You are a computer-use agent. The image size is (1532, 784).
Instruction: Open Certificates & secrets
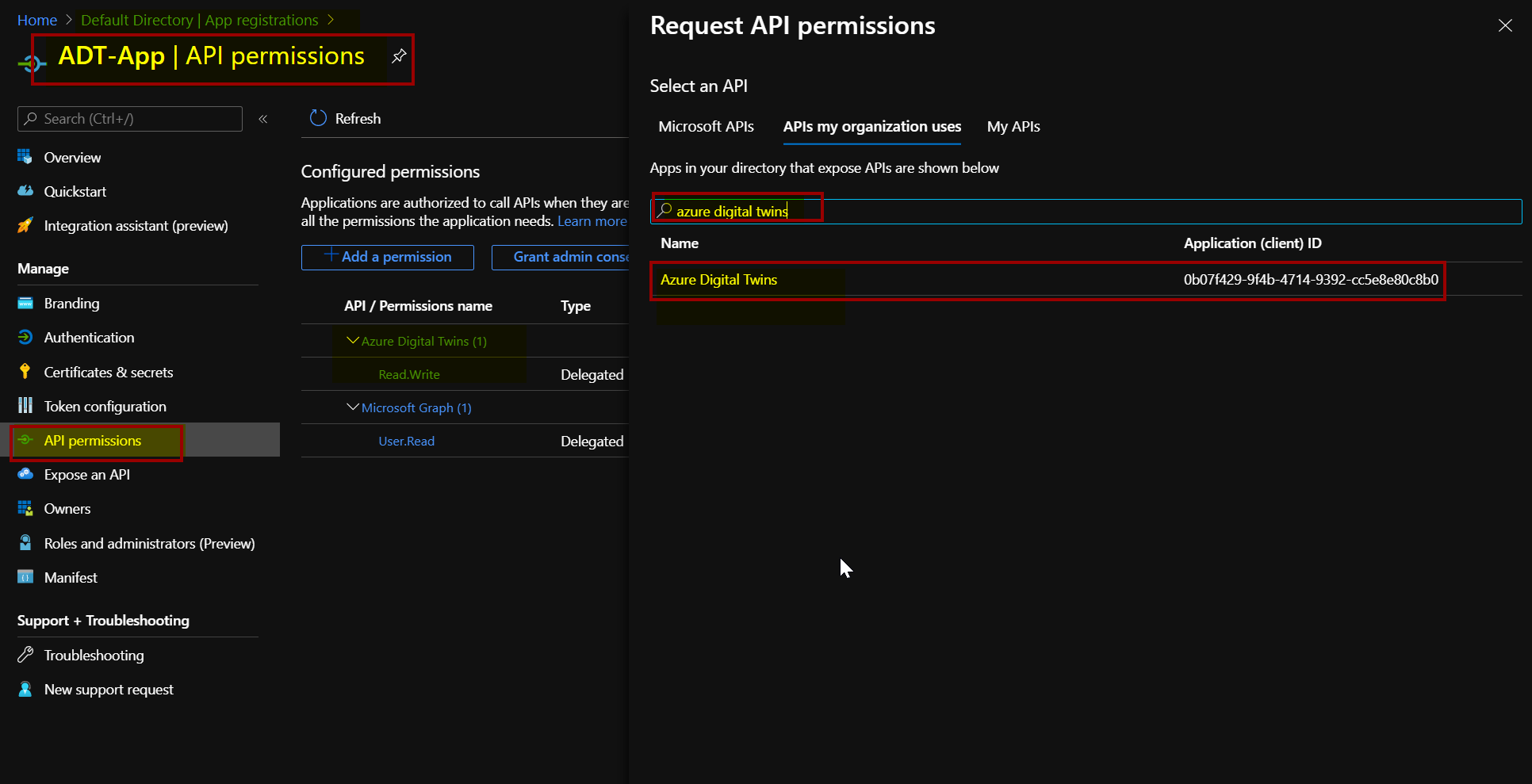(x=108, y=372)
